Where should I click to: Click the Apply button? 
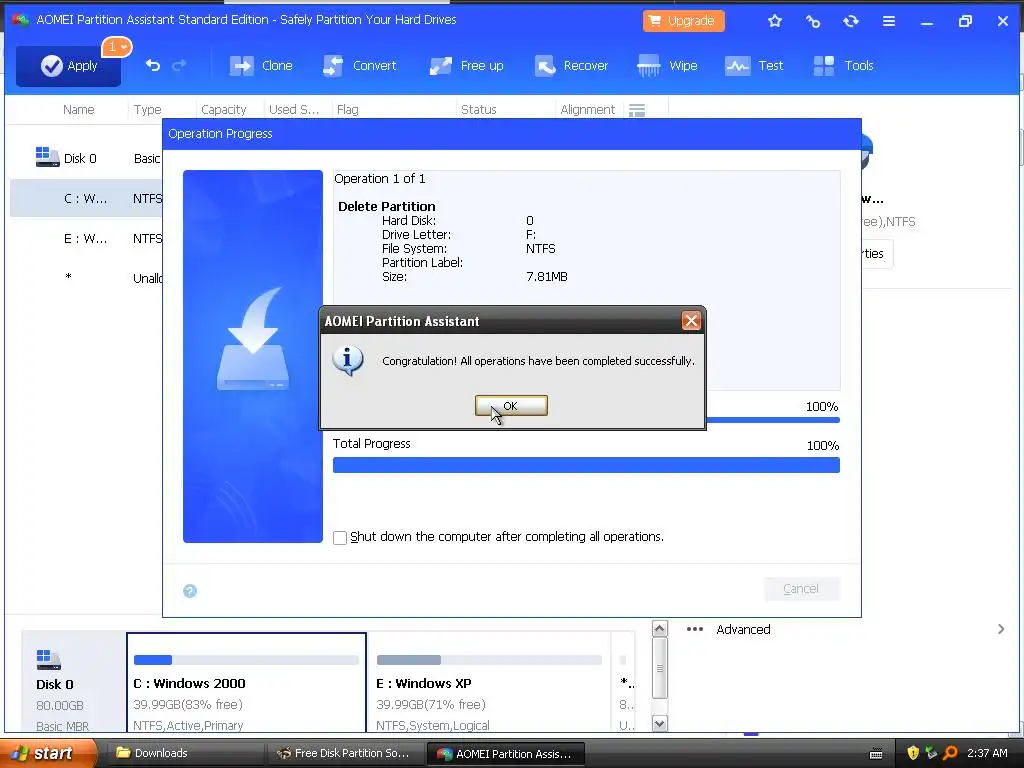coord(69,65)
